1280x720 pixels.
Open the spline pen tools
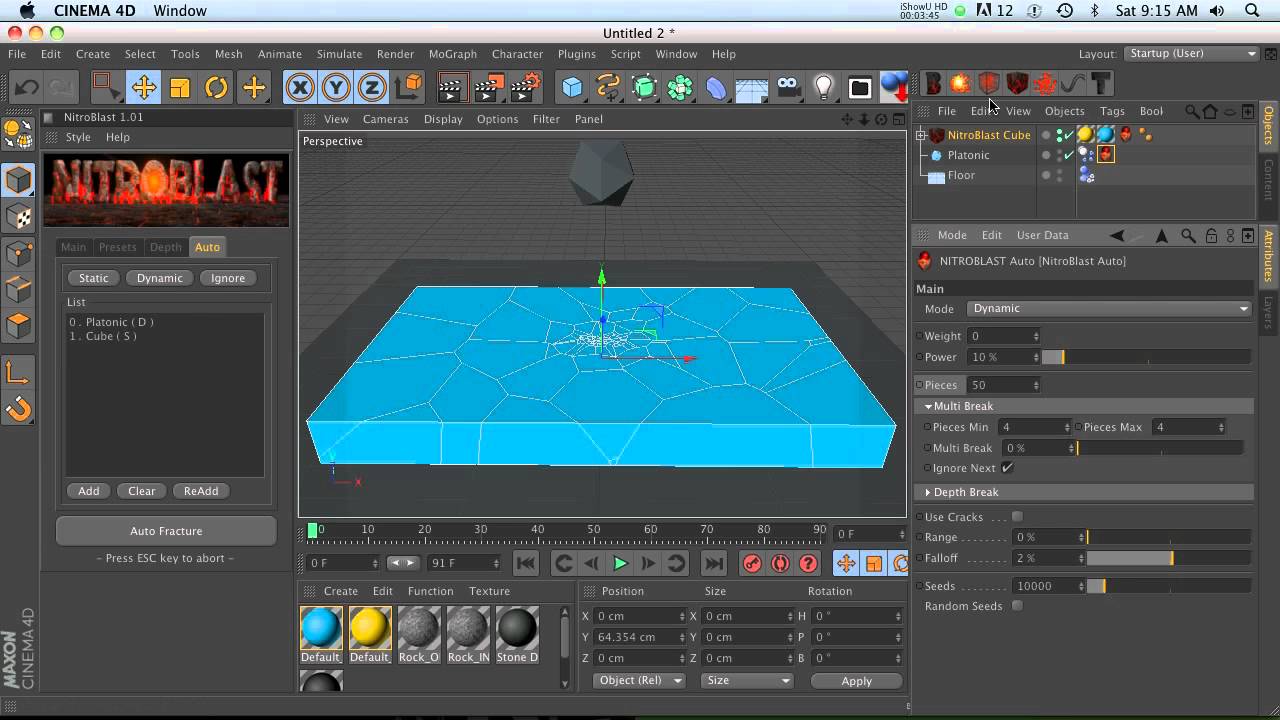(608, 87)
